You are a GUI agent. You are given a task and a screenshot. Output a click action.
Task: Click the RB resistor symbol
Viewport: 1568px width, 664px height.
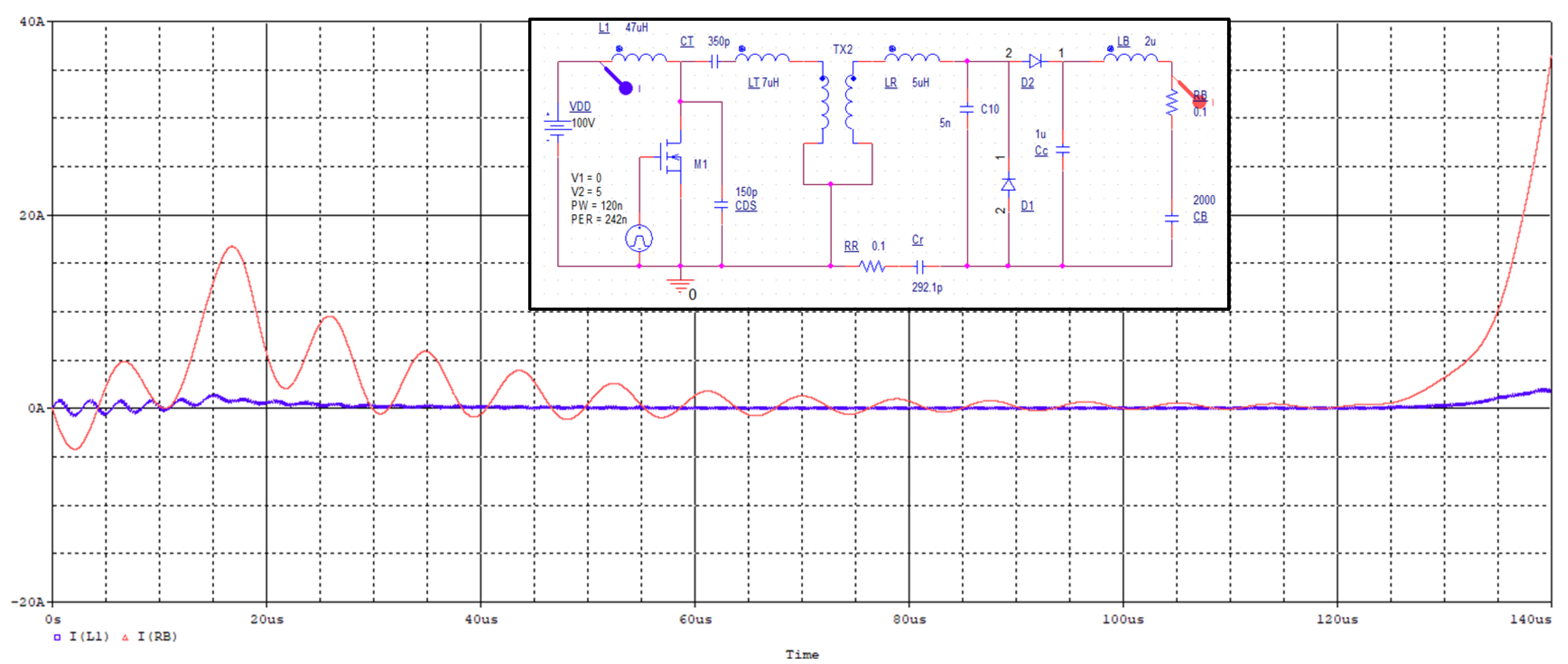pyautogui.click(x=1171, y=103)
